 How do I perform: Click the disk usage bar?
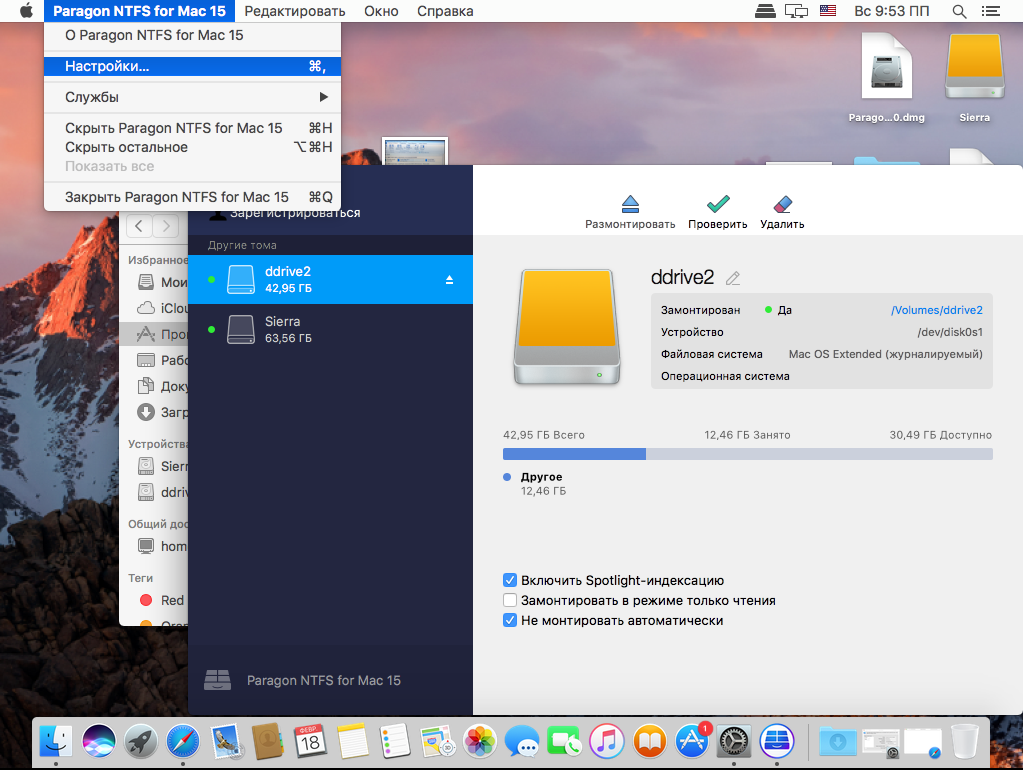pyautogui.click(x=748, y=454)
